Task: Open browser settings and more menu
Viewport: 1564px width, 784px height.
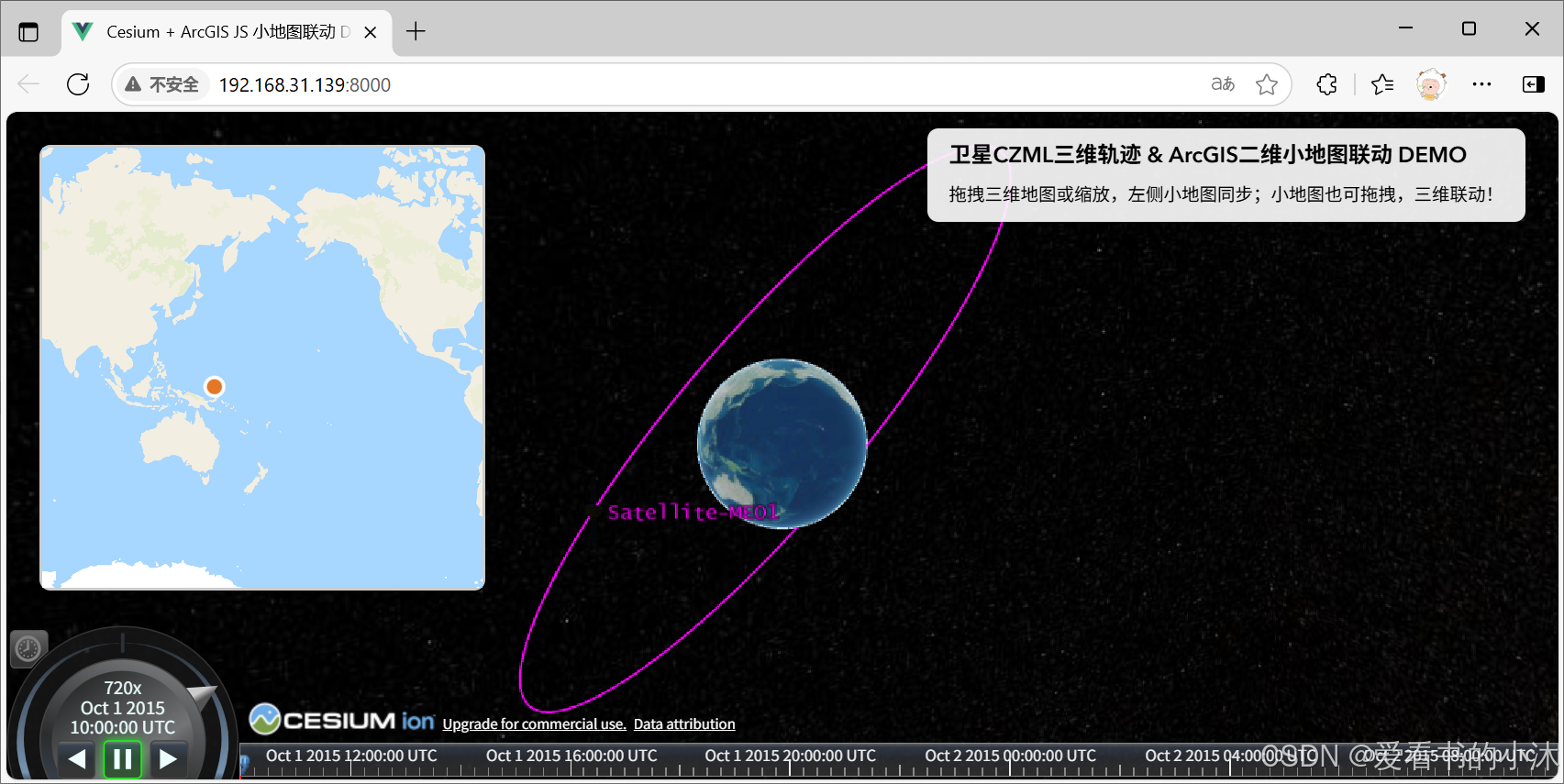Action: click(1481, 84)
